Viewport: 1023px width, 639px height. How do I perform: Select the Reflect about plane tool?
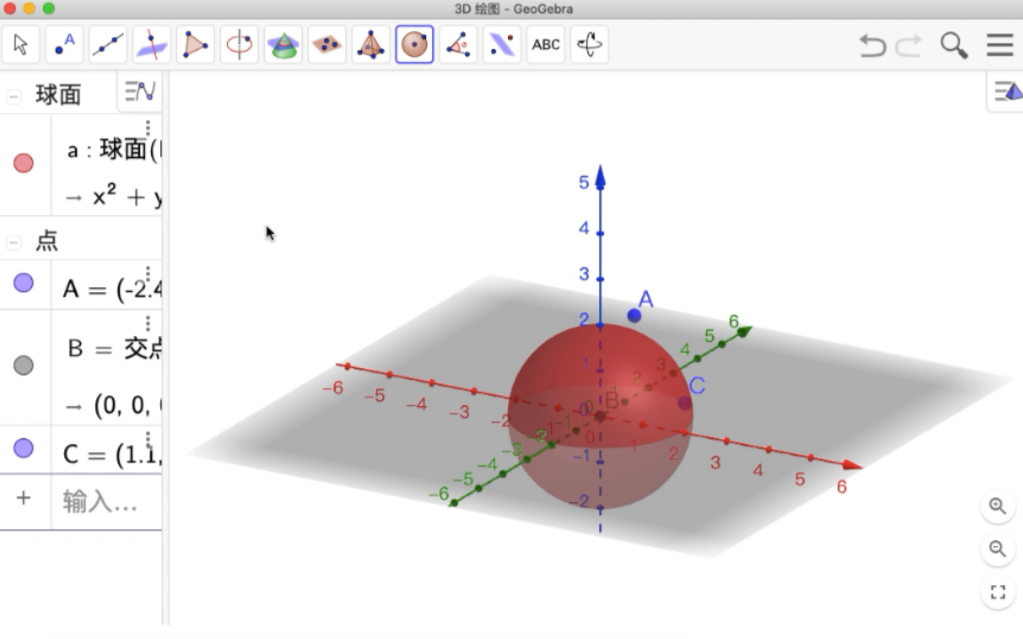[x=502, y=45]
